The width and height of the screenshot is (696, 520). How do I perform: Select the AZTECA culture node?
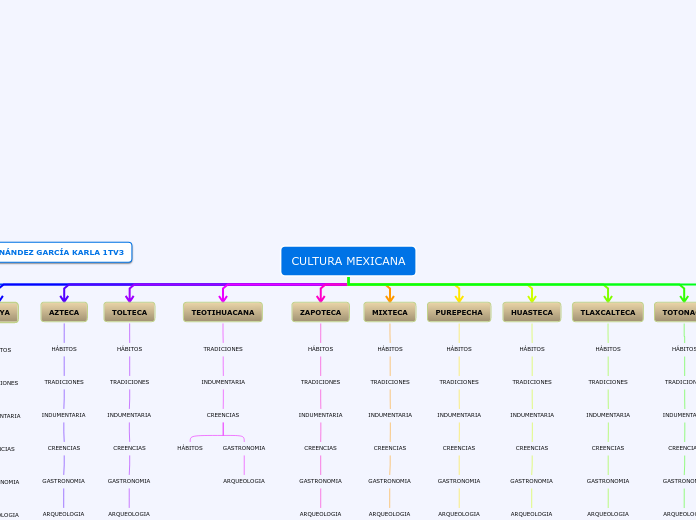pos(64,312)
